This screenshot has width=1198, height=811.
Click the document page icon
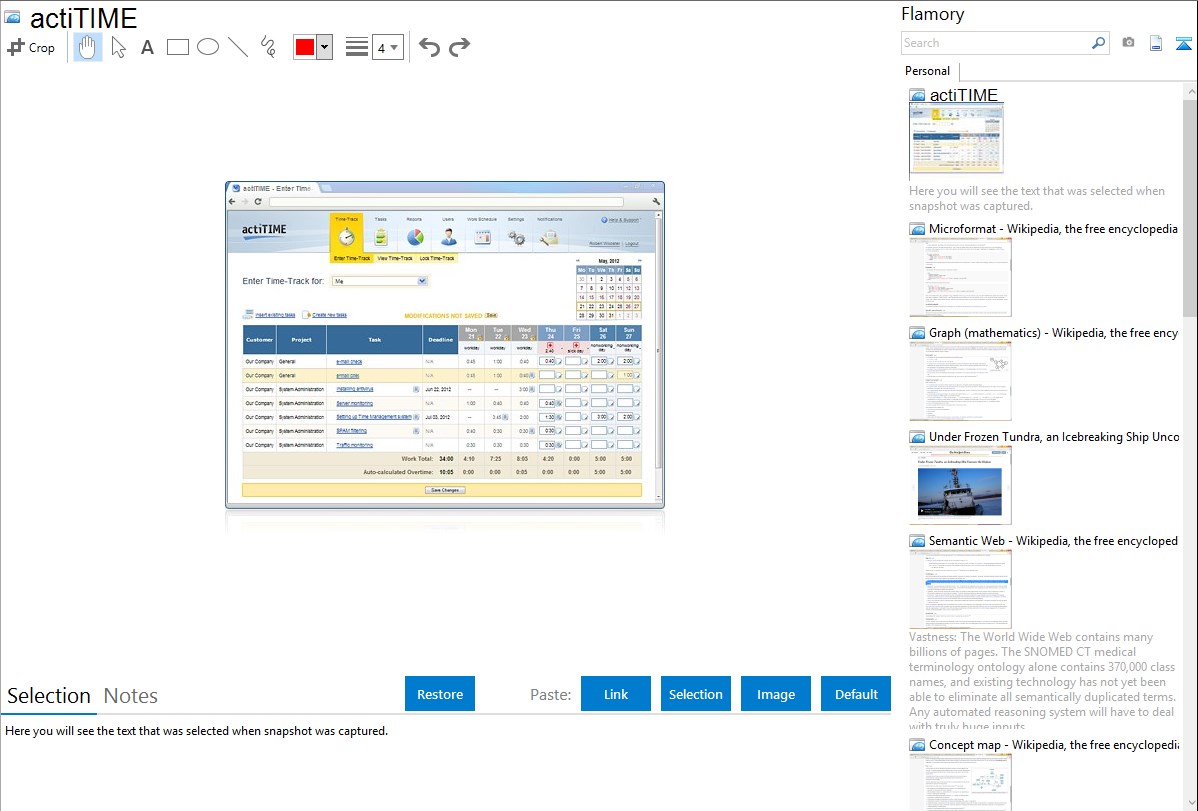[x=1156, y=43]
